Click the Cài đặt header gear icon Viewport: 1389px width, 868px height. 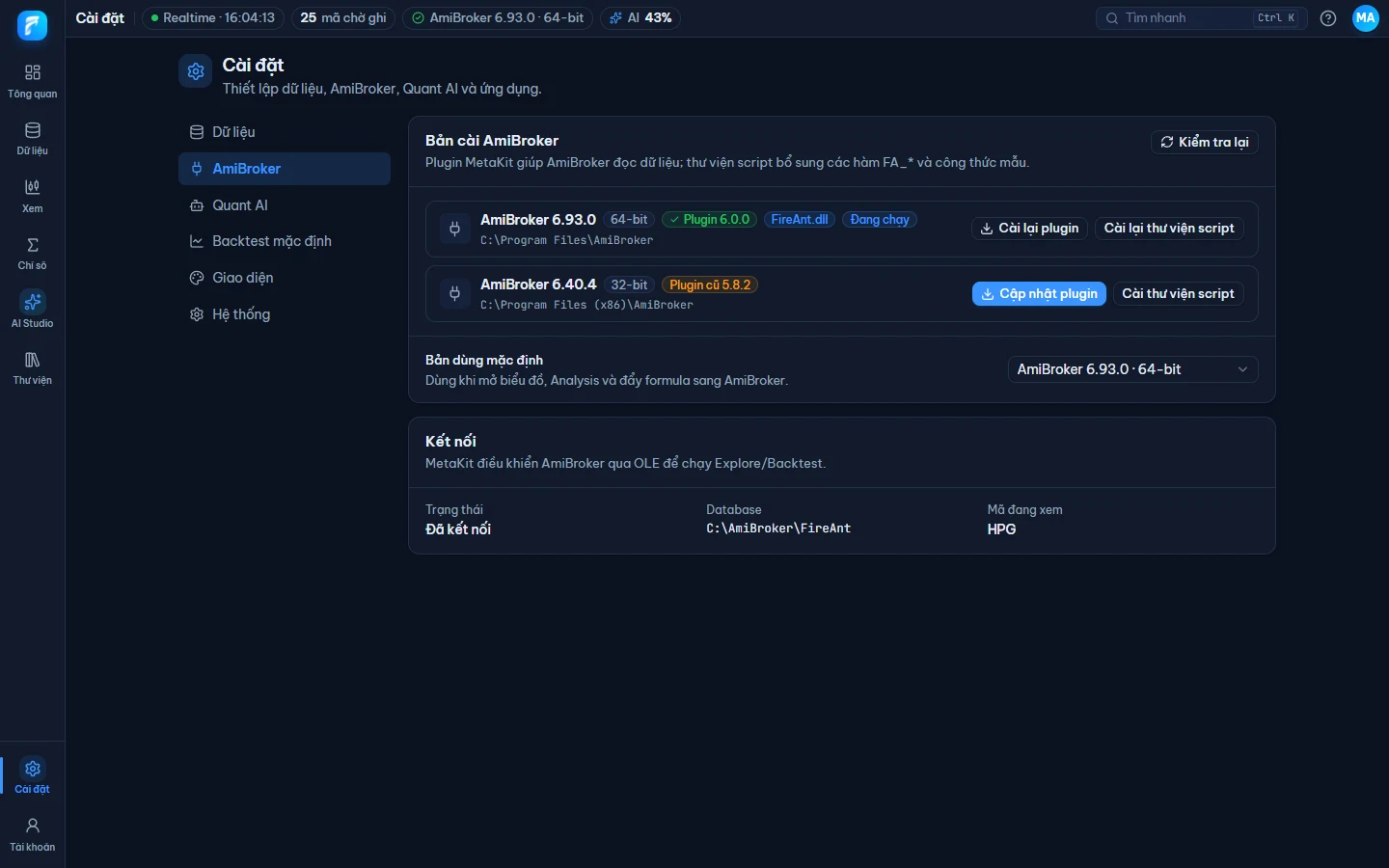tap(196, 71)
